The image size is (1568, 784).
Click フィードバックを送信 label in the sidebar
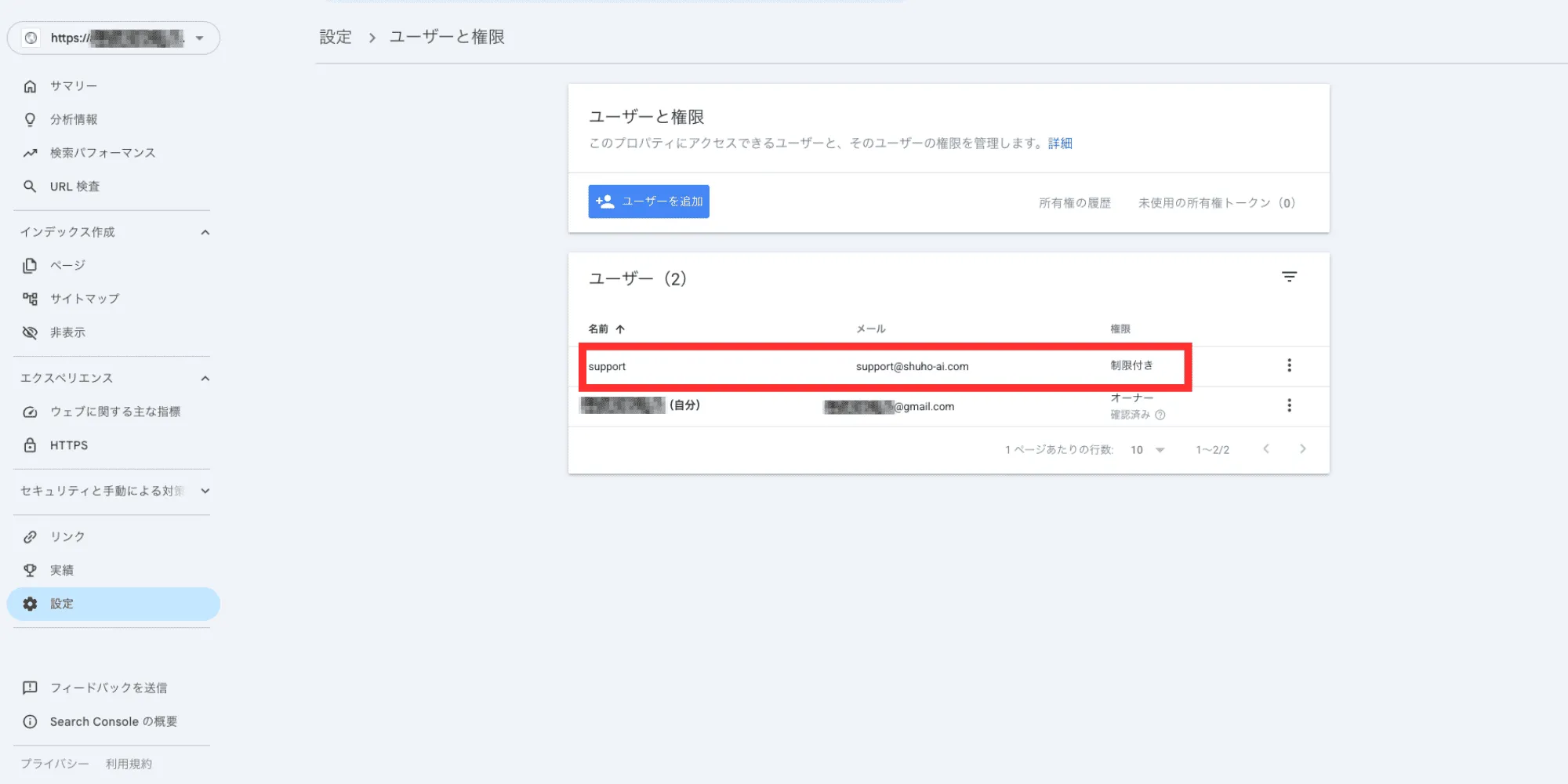(x=109, y=688)
